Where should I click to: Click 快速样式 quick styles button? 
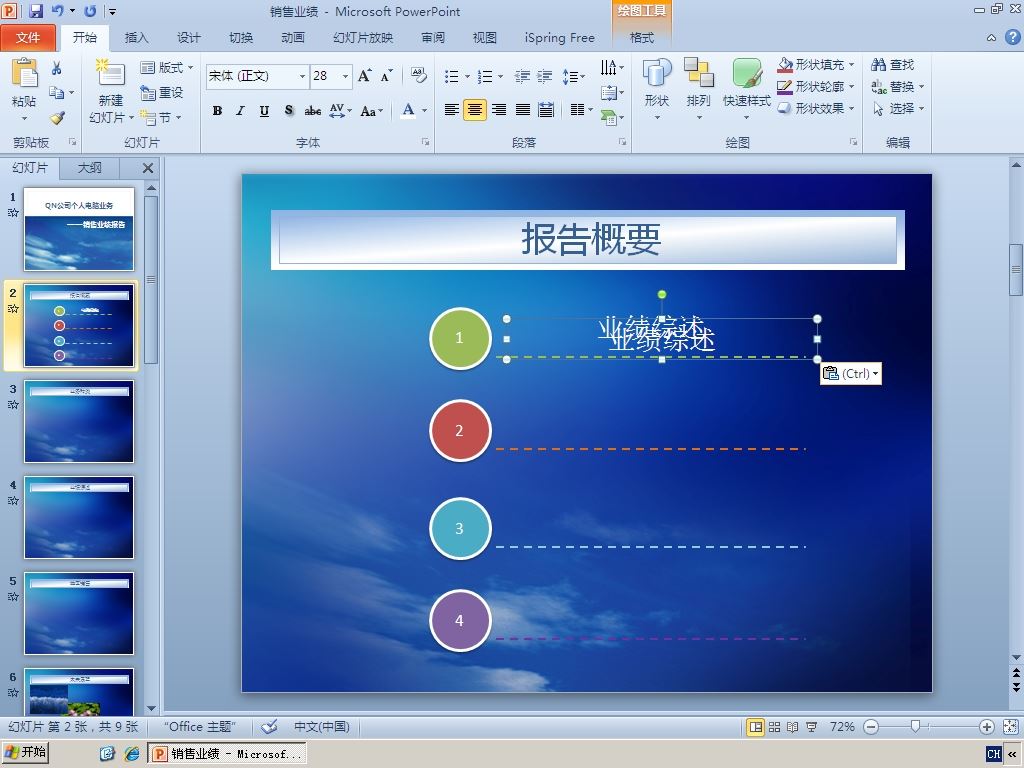(747, 88)
